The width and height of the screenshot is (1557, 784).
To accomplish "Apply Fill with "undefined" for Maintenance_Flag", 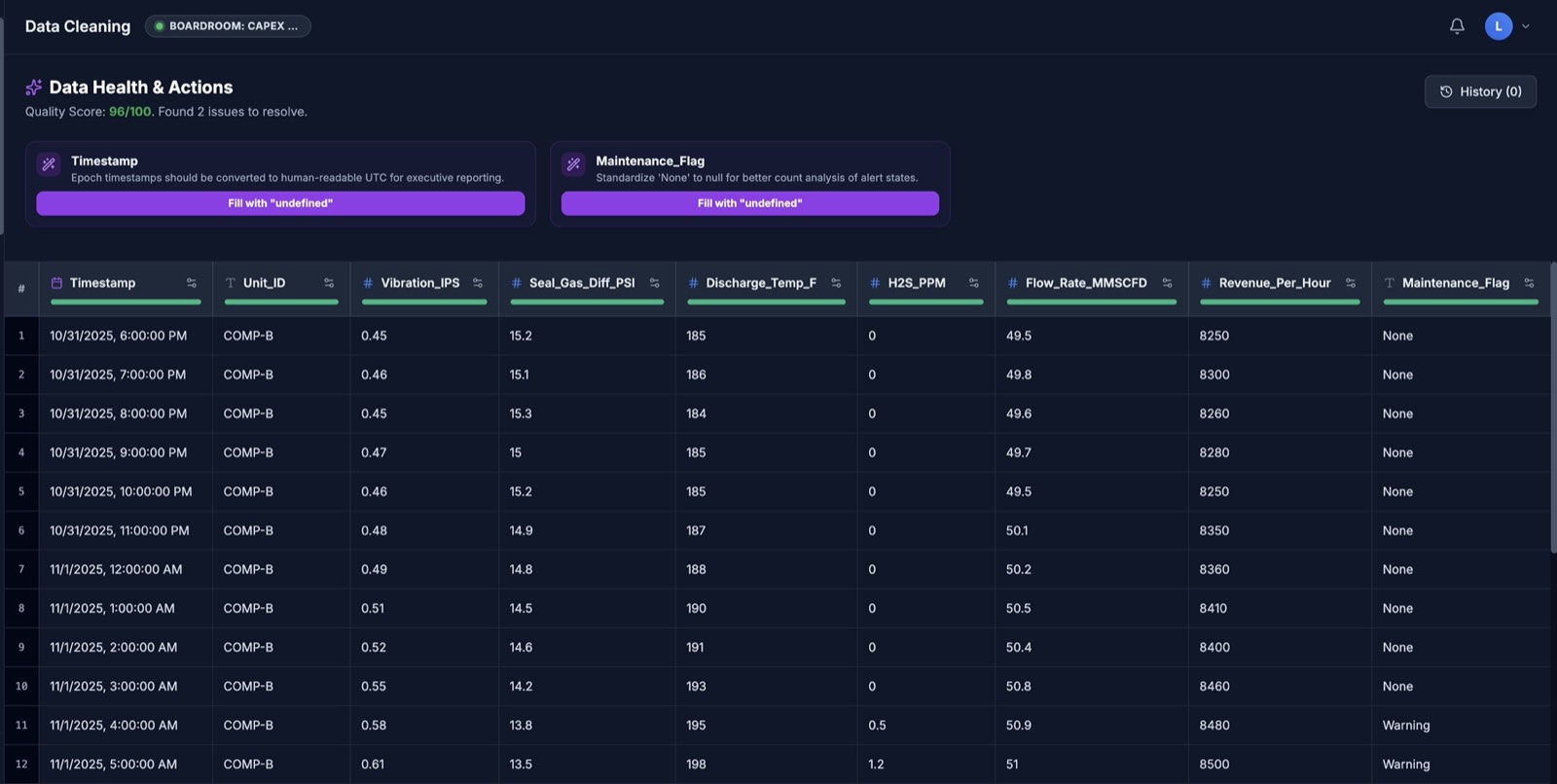I will [749, 203].
